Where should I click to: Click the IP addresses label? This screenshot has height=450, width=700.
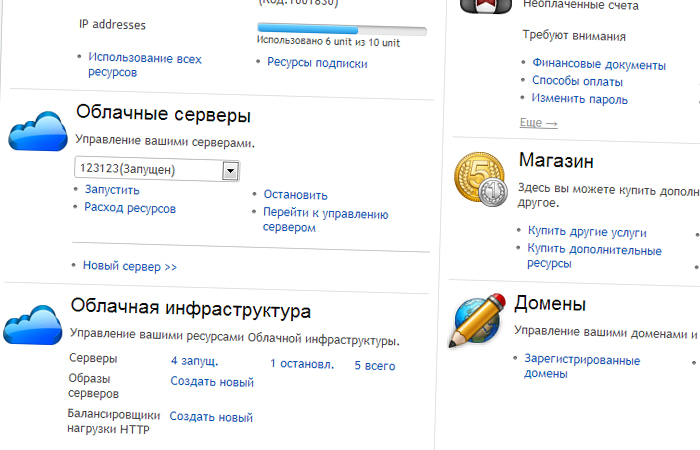click(x=112, y=25)
